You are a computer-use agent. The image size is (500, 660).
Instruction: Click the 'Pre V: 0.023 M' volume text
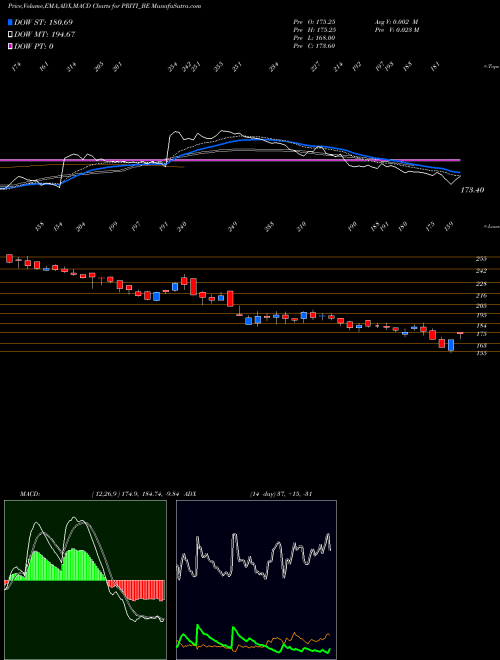coord(396,29)
